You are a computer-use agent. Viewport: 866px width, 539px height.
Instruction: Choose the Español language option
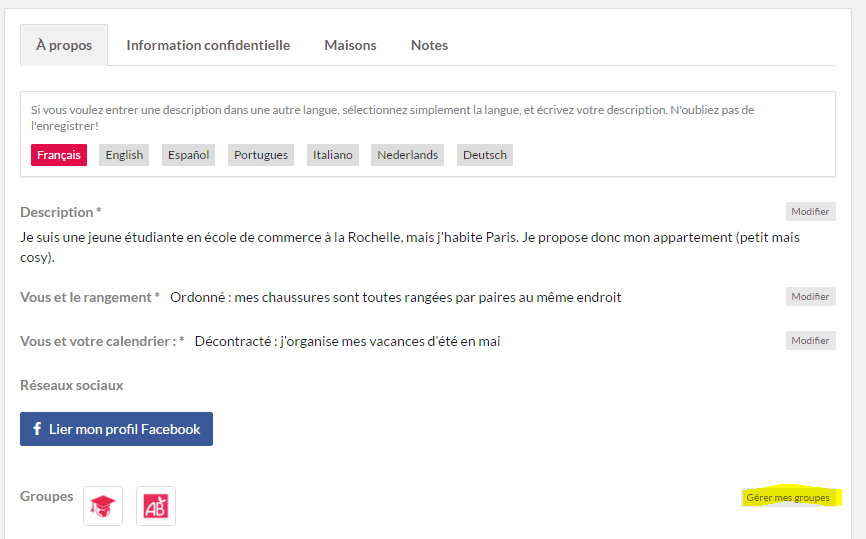pyautogui.click(x=188, y=155)
